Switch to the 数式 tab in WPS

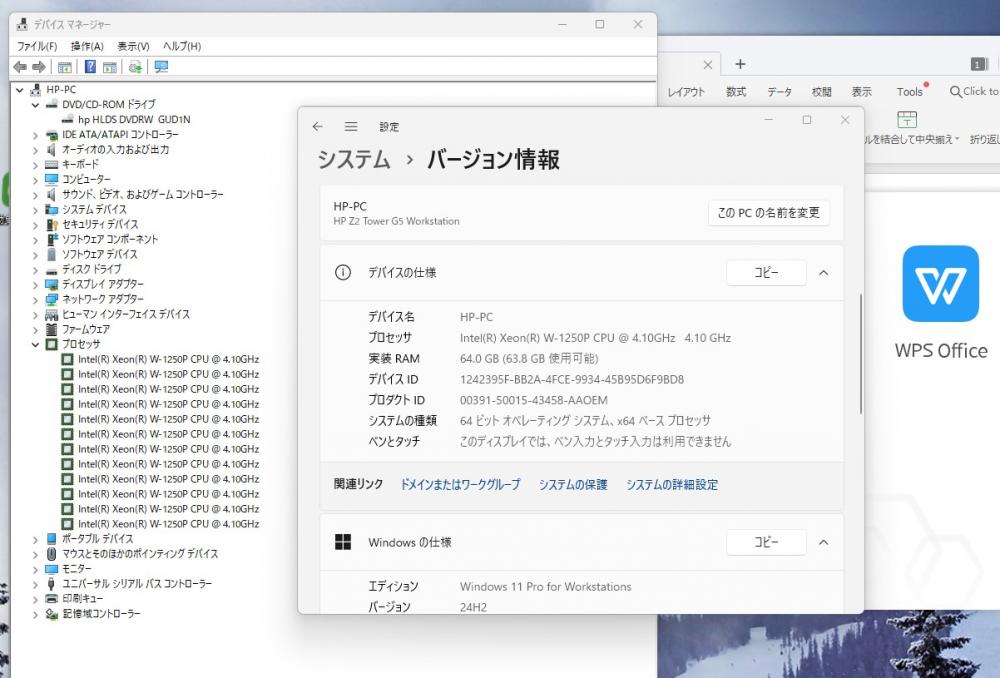coord(736,92)
